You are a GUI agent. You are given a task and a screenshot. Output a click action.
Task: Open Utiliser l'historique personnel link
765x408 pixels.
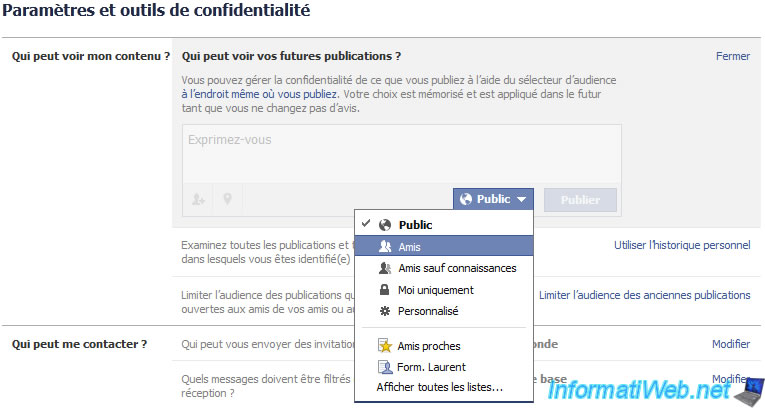[x=682, y=245]
